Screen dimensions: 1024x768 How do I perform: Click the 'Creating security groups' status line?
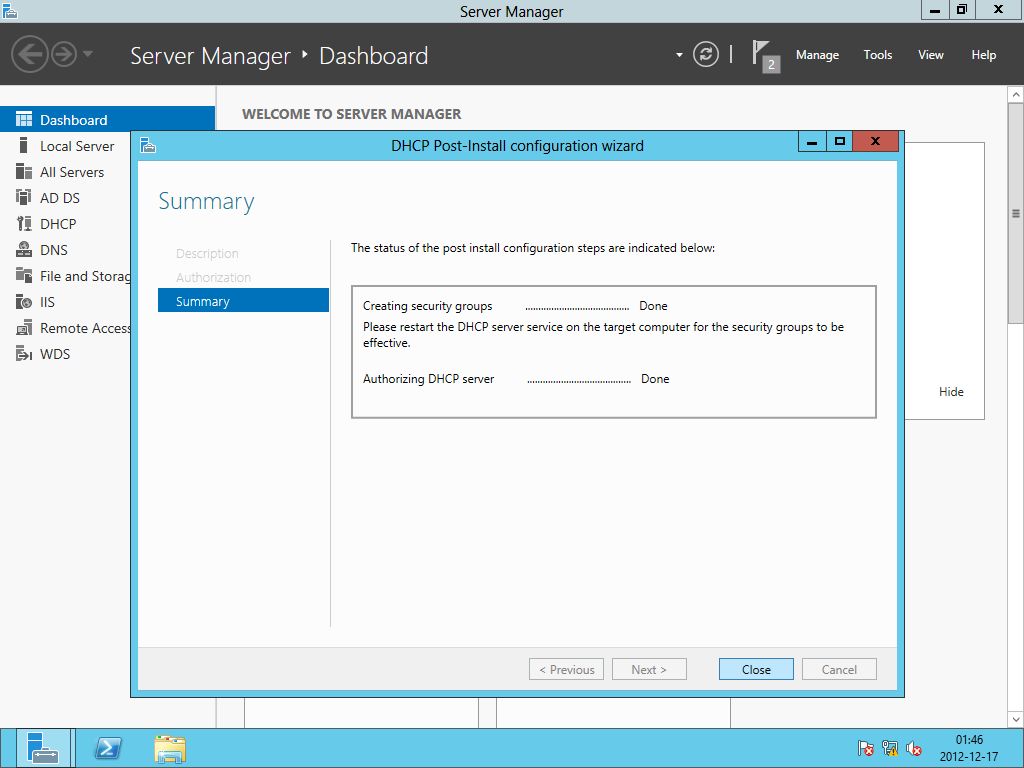pyautogui.click(x=515, y=306)
